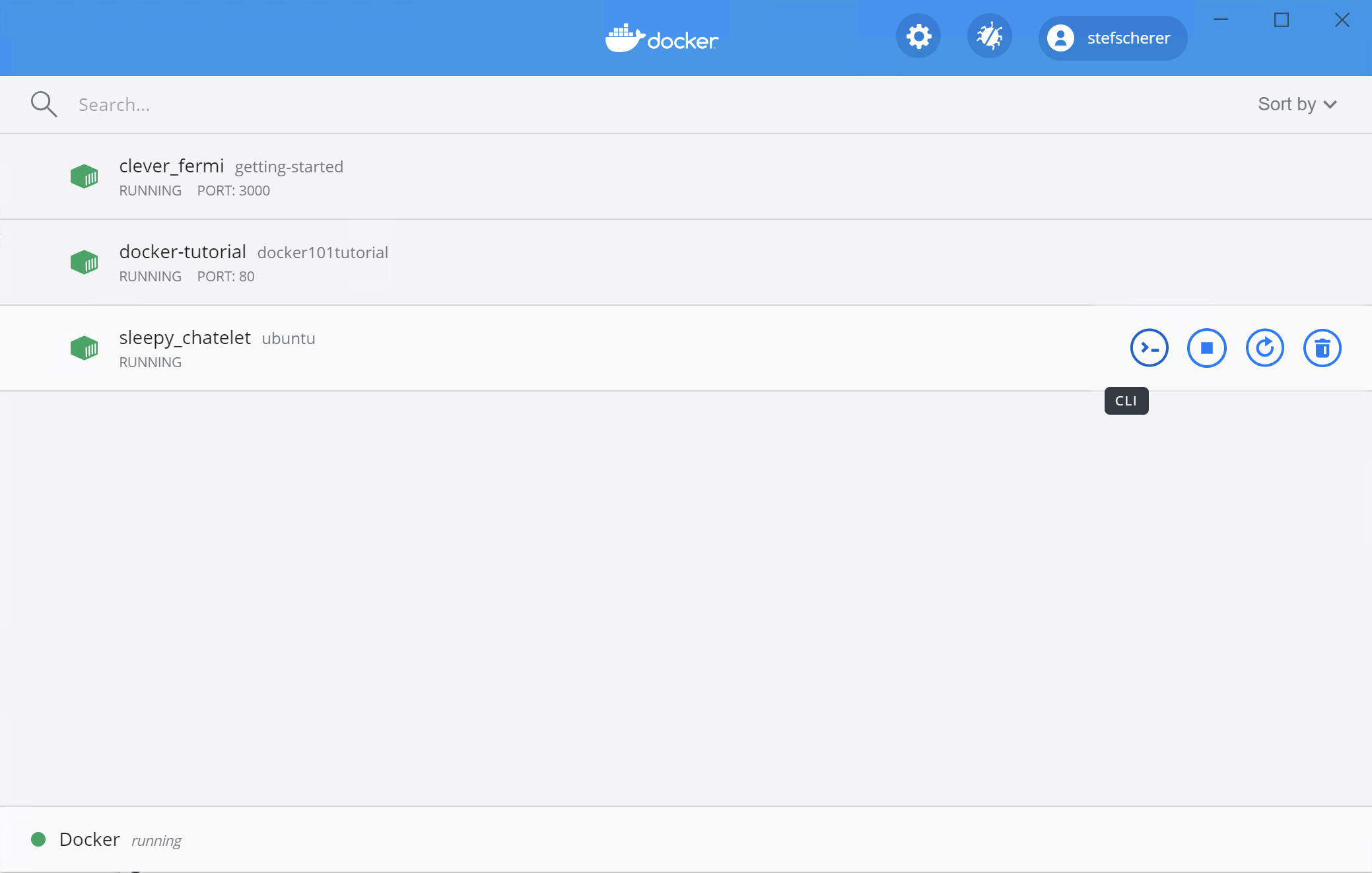Click the docker-tutorial container icon
The height and width of the screenshot is (873, 1372).
(85, 262)
